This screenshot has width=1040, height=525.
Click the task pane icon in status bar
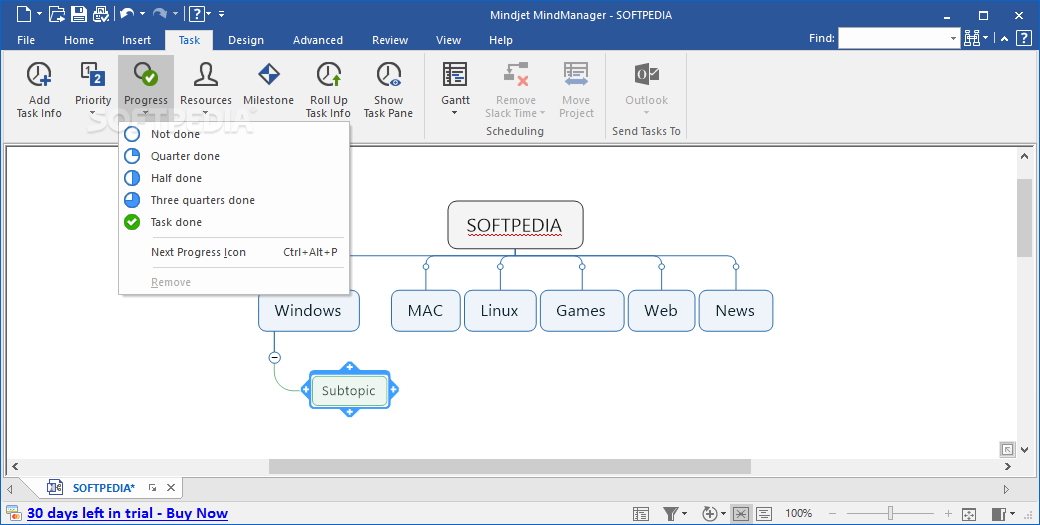[999, 514]
